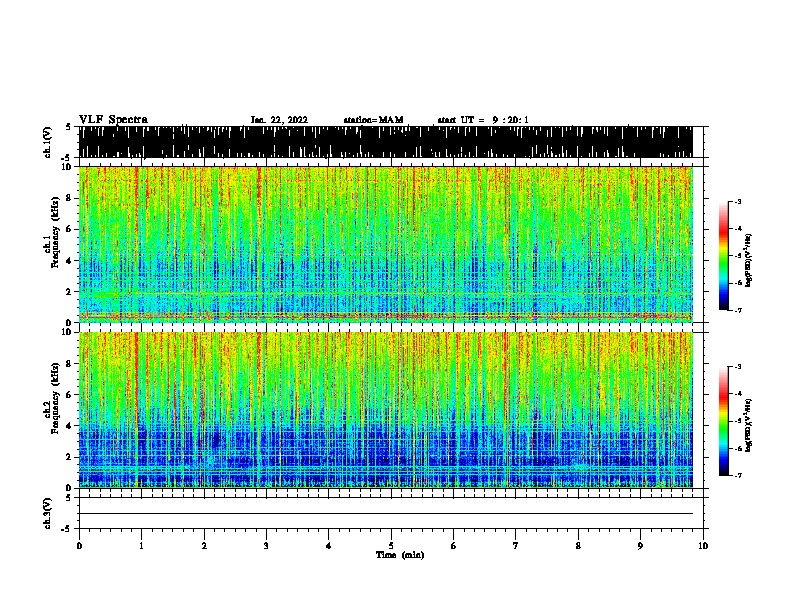Click the "VLF Spectra" title text
Viewport: 792px width, 612px height.
[113, 120]
